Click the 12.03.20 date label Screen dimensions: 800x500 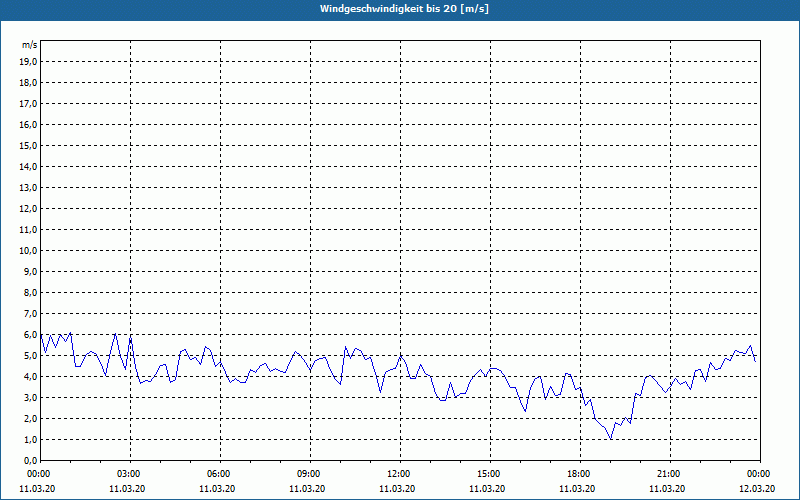coord(757,489)
